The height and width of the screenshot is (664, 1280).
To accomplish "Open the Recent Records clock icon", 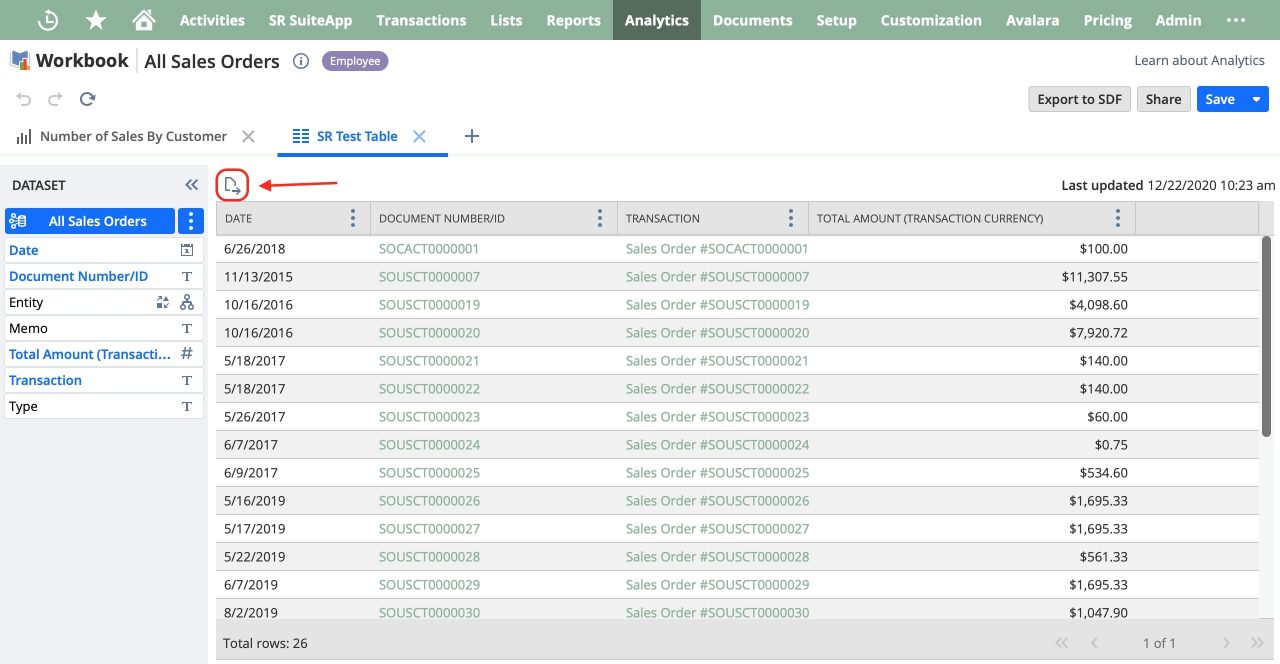I will [48, 20].
